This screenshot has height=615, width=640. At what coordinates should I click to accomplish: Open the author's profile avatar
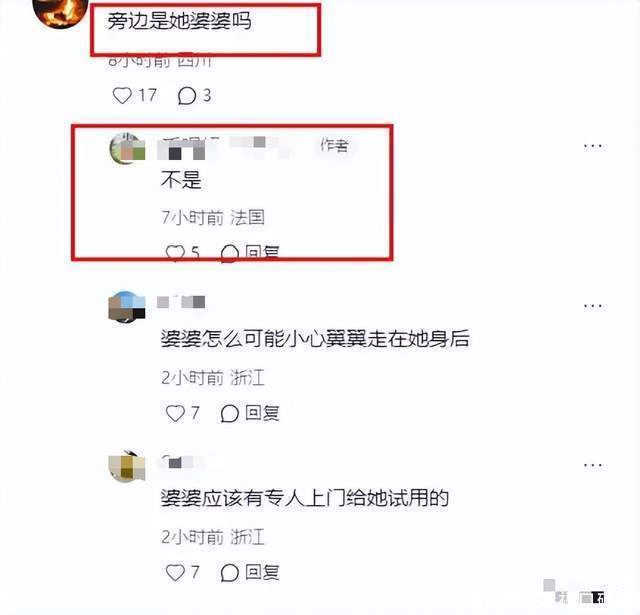pyautogui.click(x=127, y=149)
